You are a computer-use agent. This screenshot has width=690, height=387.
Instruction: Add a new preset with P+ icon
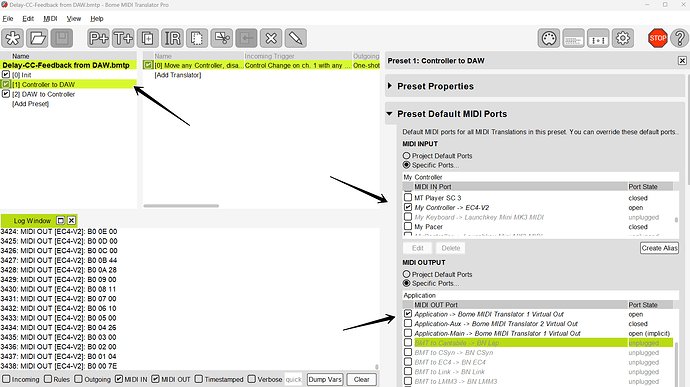tap(98, 38)
